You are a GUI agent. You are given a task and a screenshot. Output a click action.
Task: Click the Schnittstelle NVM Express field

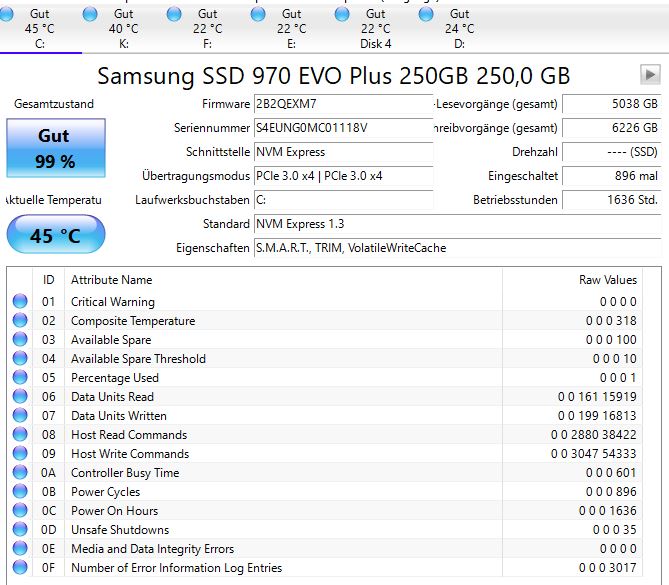point(343,152)
